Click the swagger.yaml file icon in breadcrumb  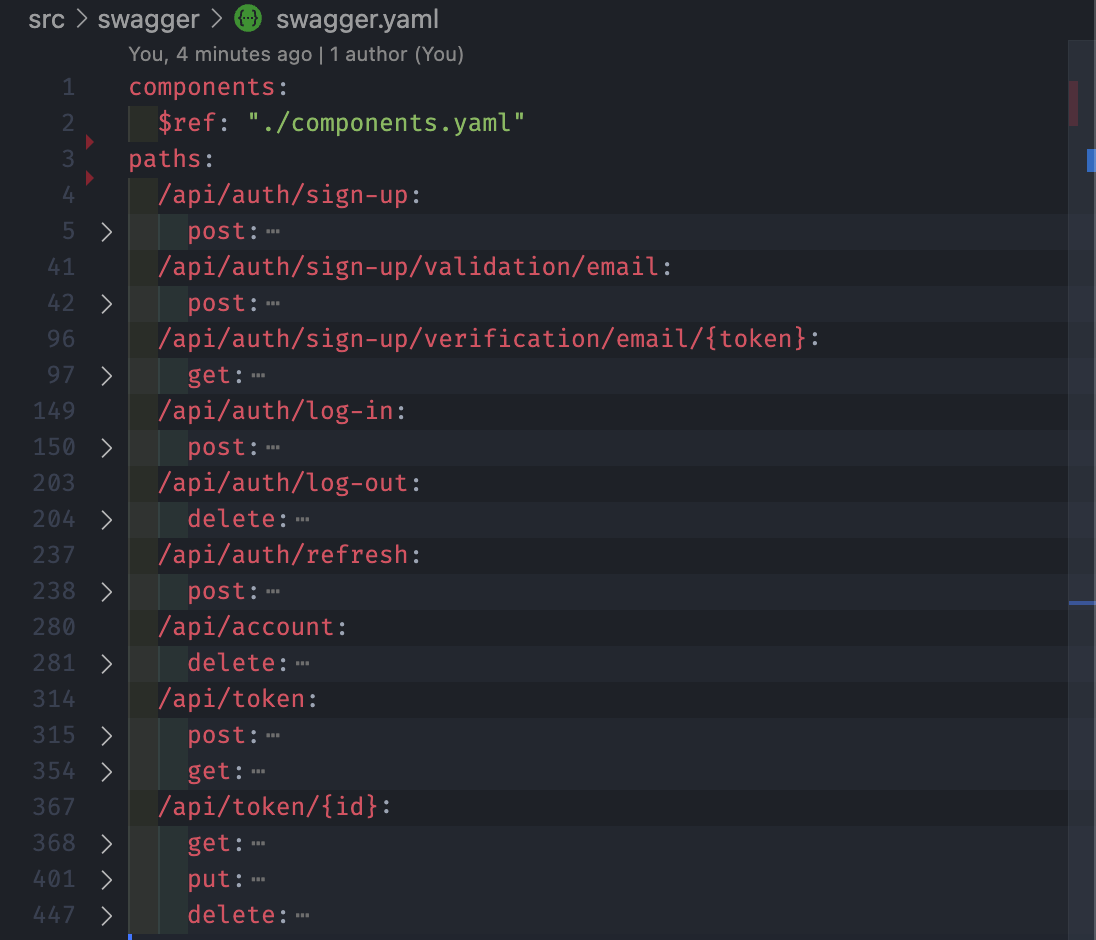point(248,18)
